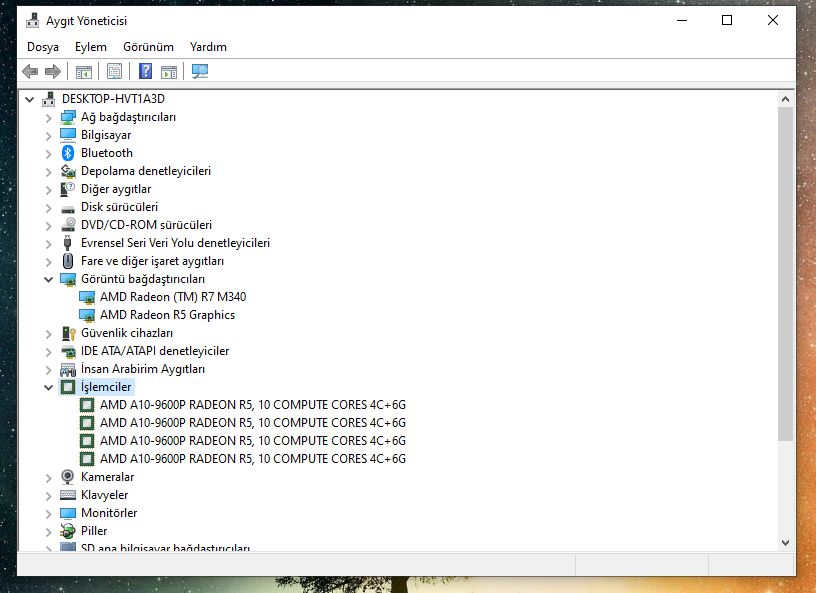
Task: Expand the Ağ bağdaştırıcıları category
Action: pyautogui.click(x=48, y=118)
